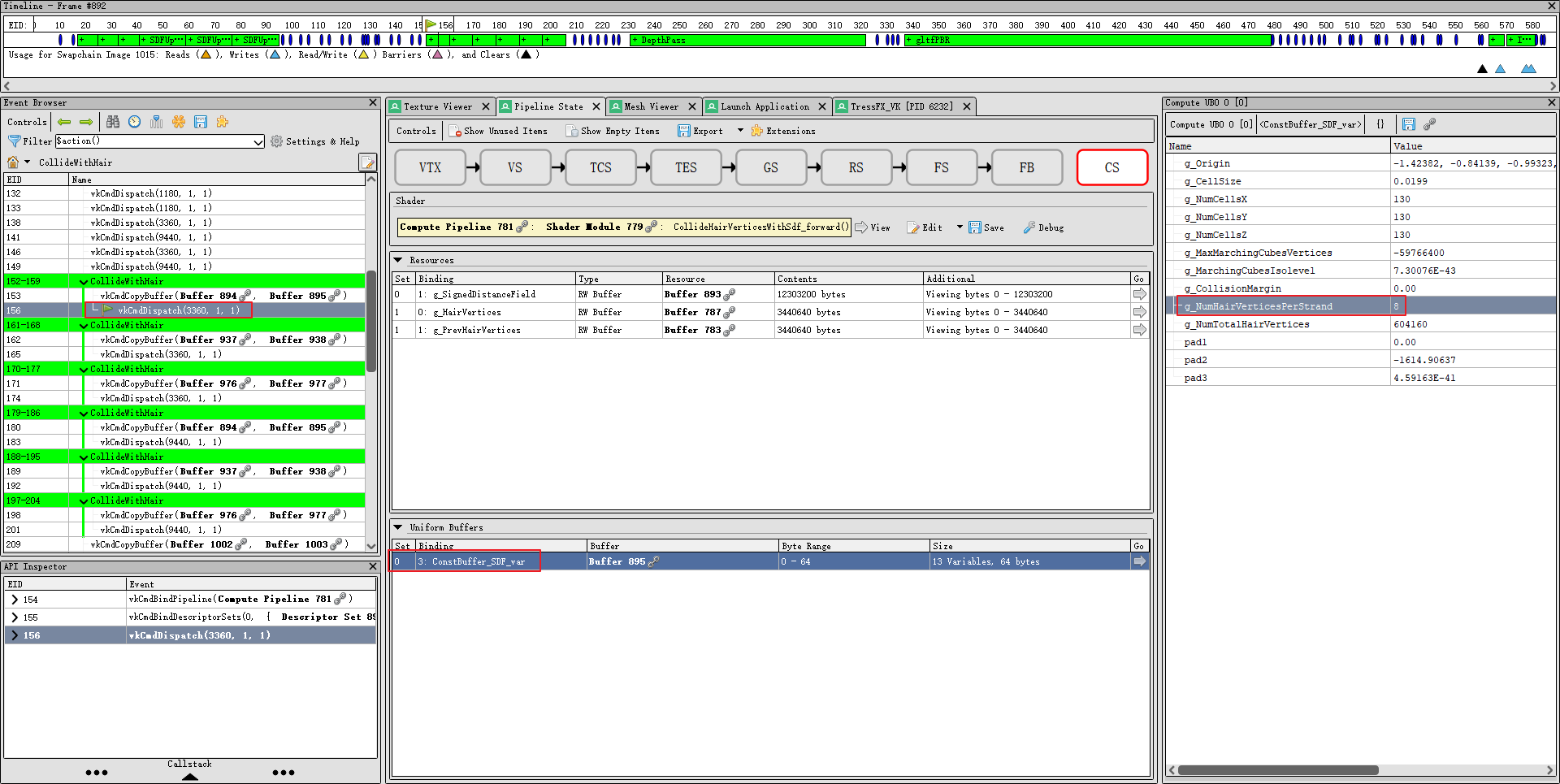Click link icon beside Compute Pipeline 781
Image resolution: width=1560 pixels, height=784 pixels.
[x=522, y=227]
